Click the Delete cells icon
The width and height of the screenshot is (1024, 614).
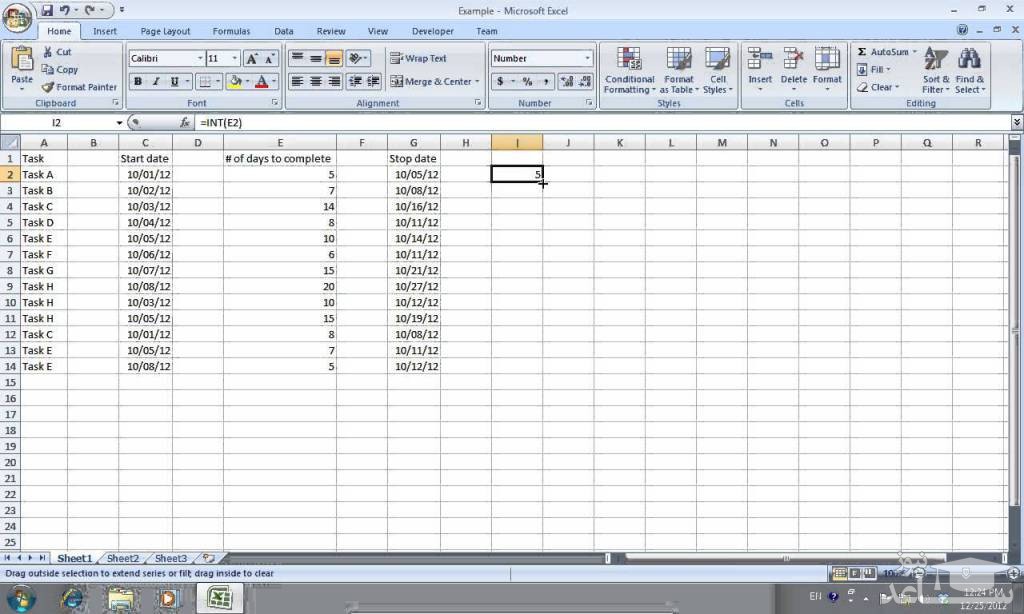[793, 61]
